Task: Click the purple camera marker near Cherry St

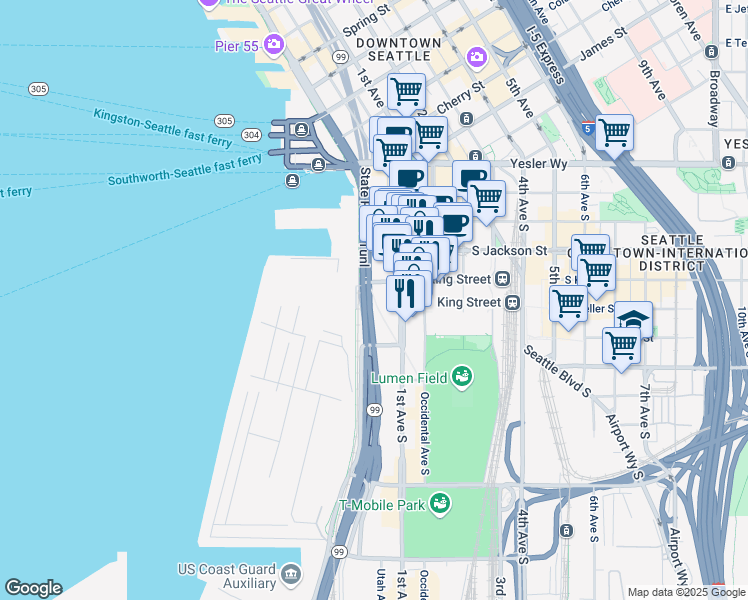Action: (x=476, y=58)
